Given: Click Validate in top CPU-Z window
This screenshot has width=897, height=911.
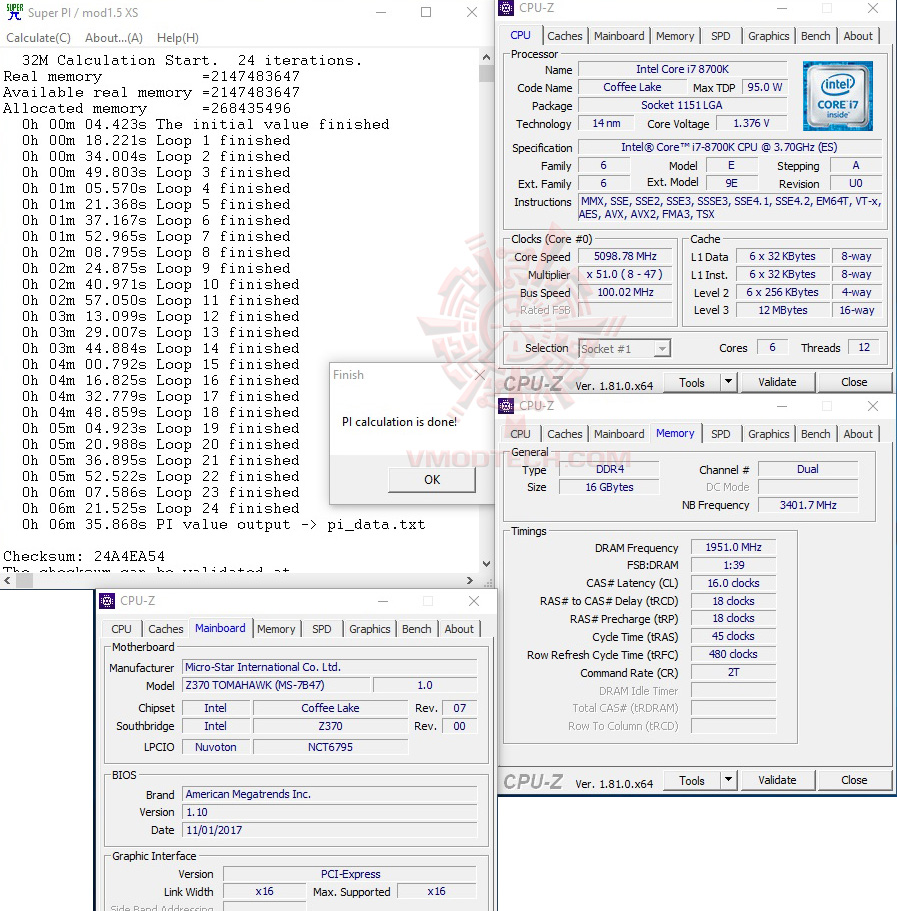Looking at the screenshot, I should (777, 382).
